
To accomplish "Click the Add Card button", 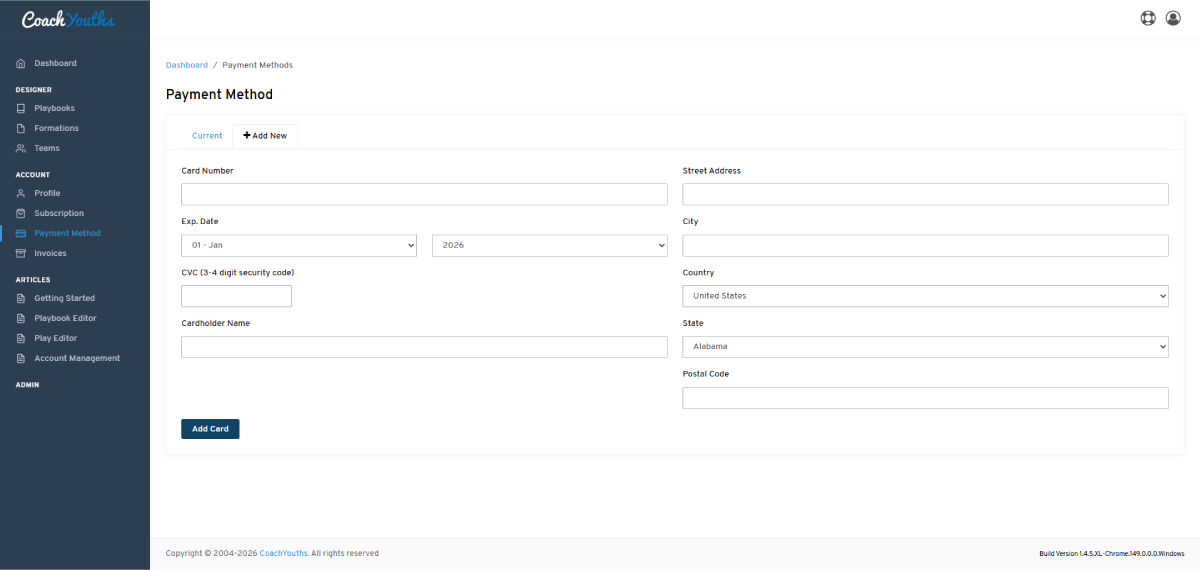I will pyautogui.click(x=210, y=429).
